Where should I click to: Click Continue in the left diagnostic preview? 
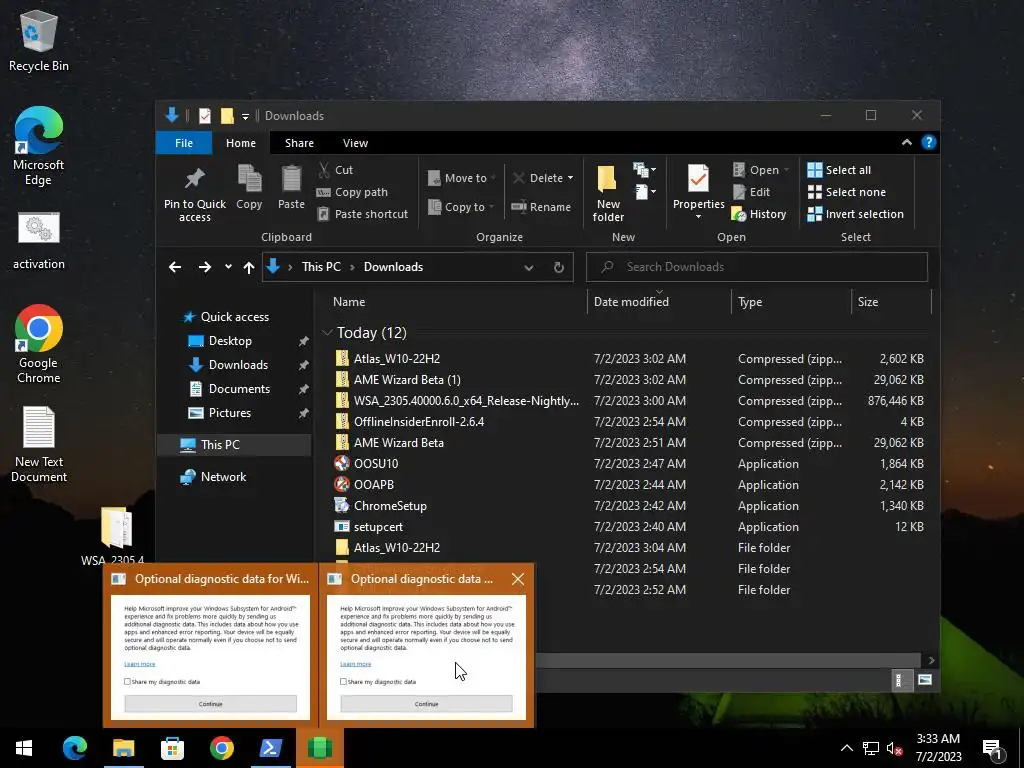pyautogui.click(x=210, y=704)
